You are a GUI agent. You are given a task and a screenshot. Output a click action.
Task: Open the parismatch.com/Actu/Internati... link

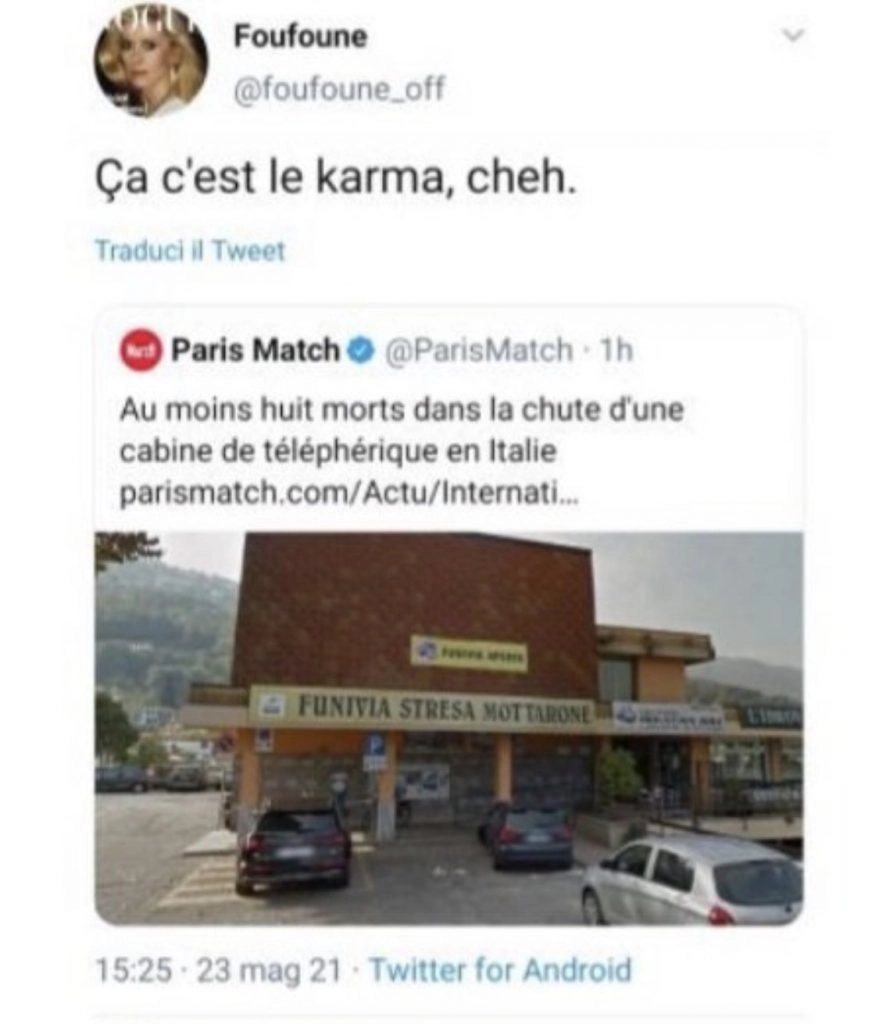349,493
